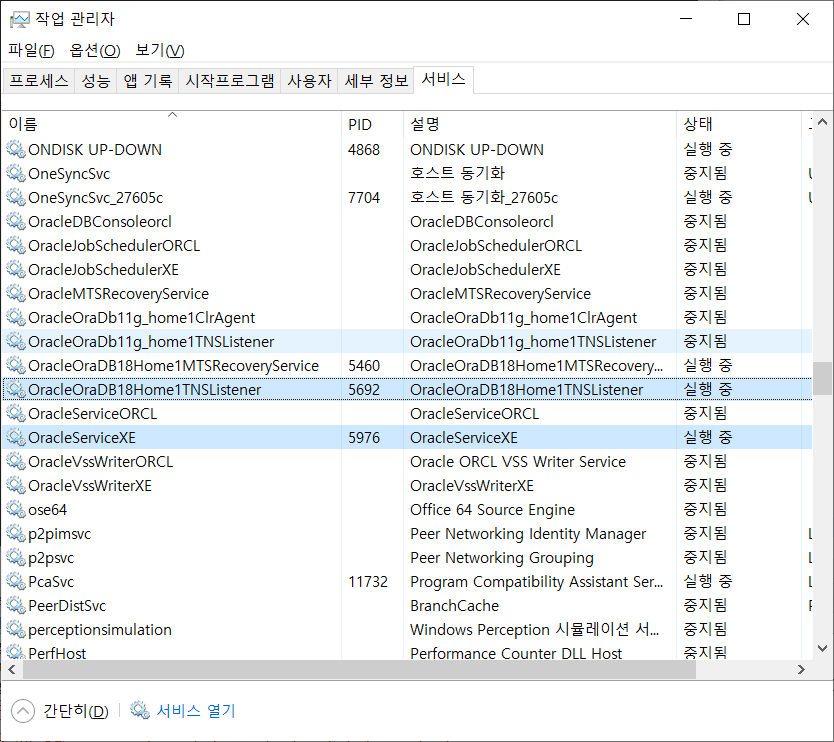Click 실행 중 status of OracleServiceXE row
The width and height of the screenshot is (834, 742).
[x=708, y=437]
